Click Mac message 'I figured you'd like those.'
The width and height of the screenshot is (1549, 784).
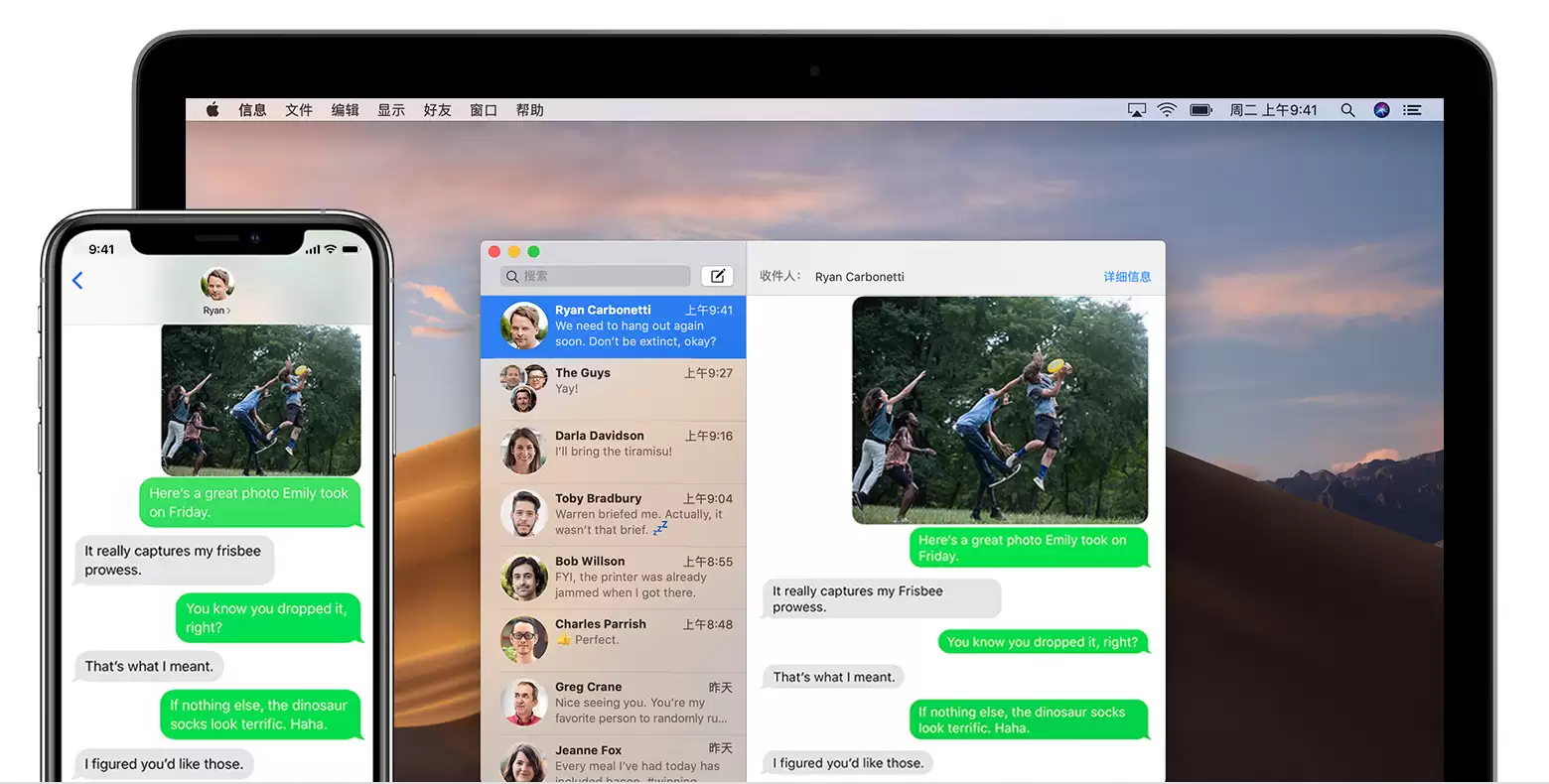coord(847,763)
